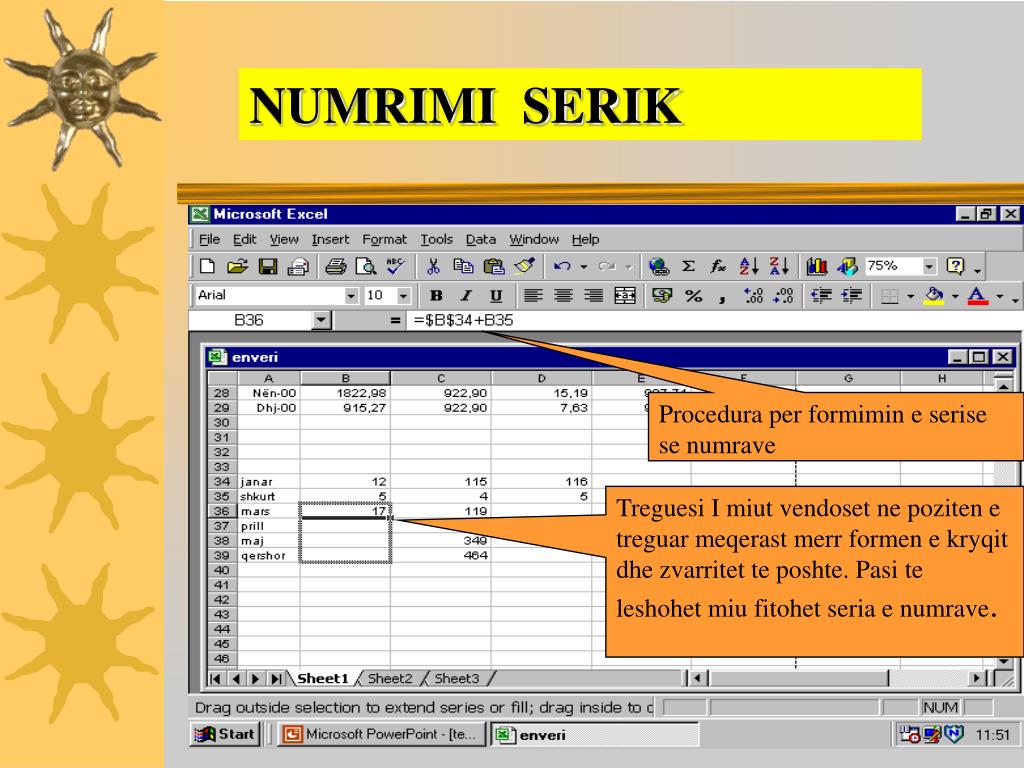
Task: Apply Percent style icon
Action: pos(694,296)
